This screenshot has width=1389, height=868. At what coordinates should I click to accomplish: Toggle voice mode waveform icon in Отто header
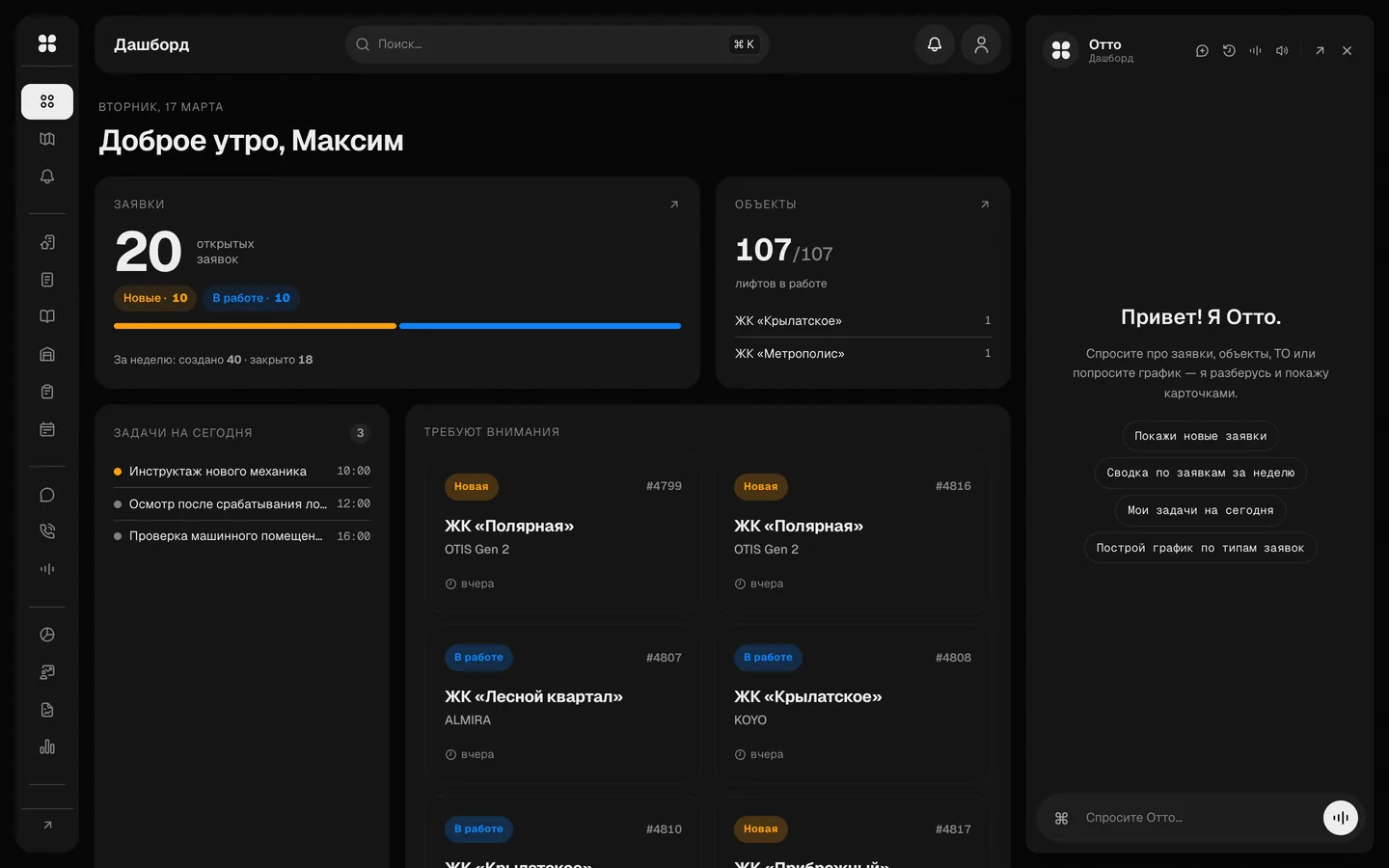pyautogui.click(x=1255, y=51)
